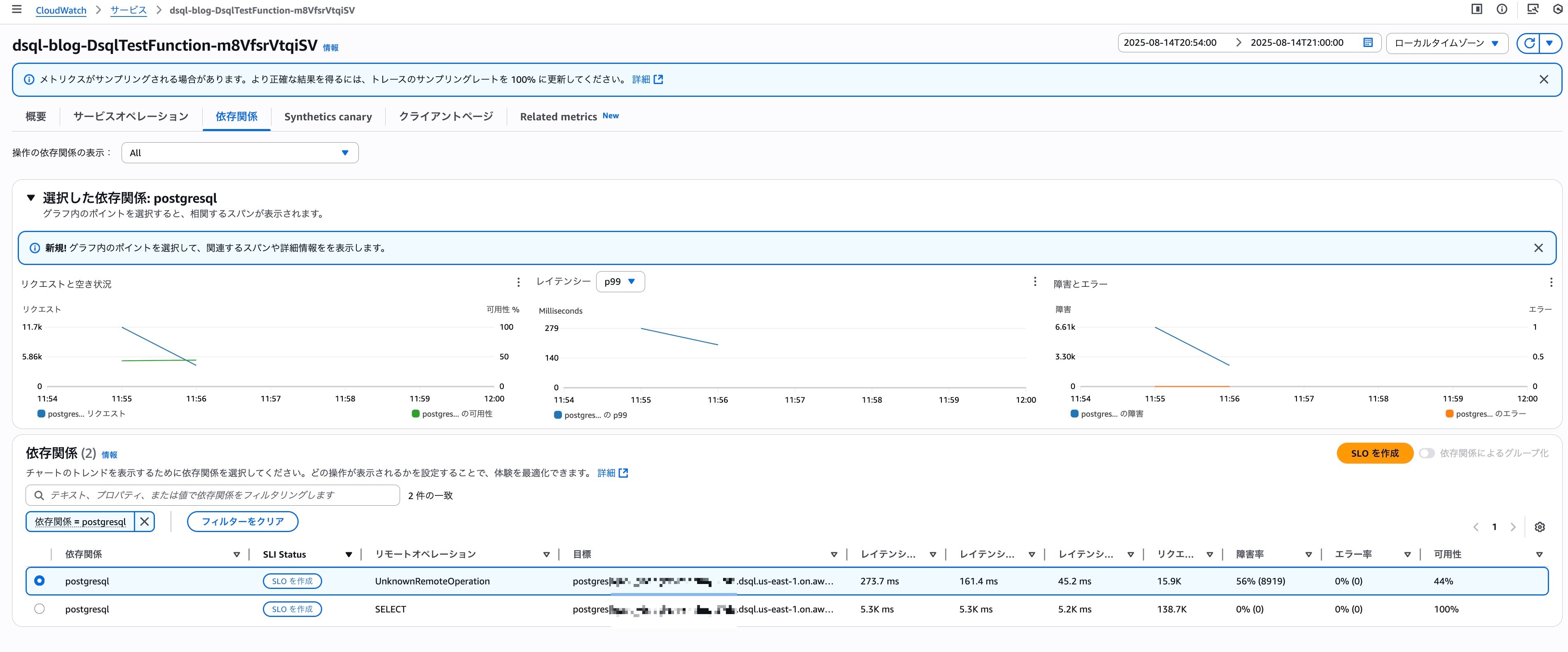
Task: Open options menu for リクエストと空き状況 chart
Action: pyautogui.click(x=518, y=282)
